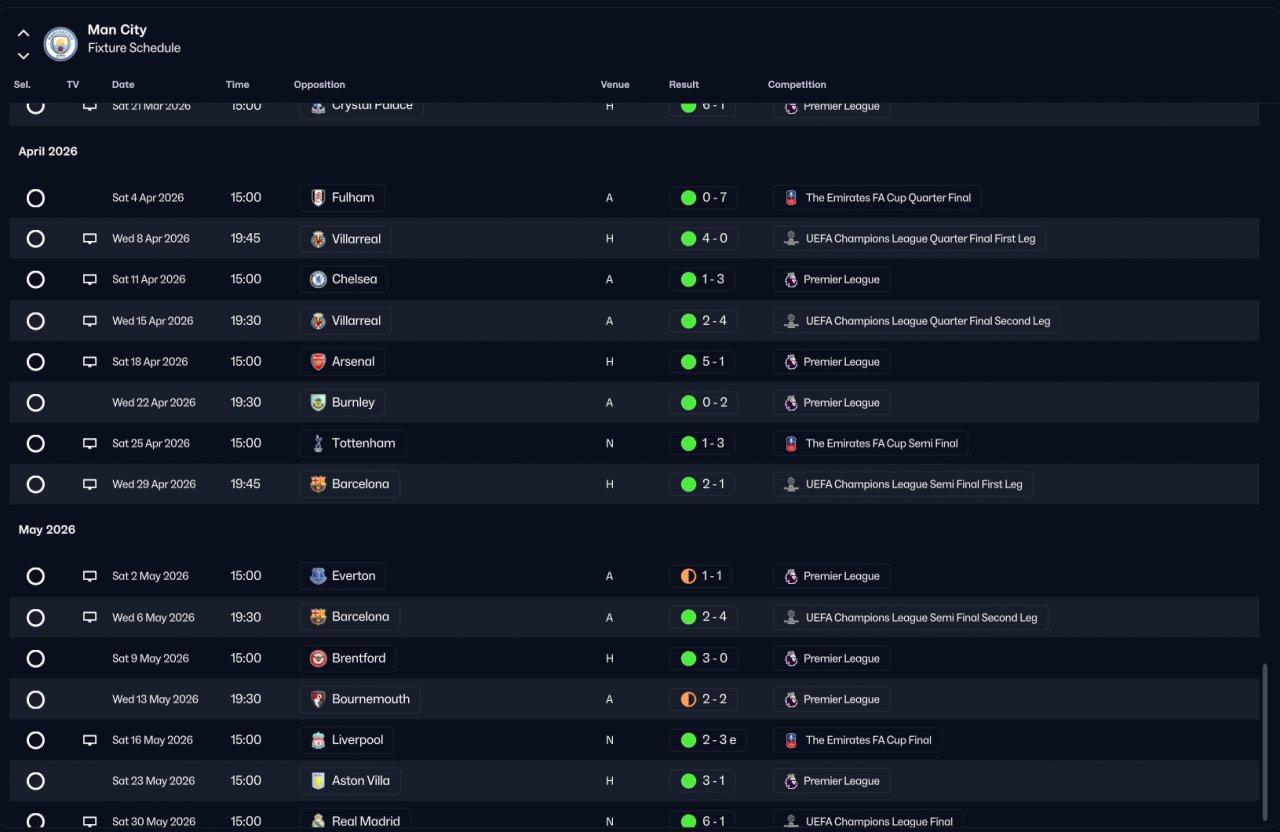Open the 0 - 7 result against Fulham
Screen dimensions: 1280x832
(x=703, y=198)
